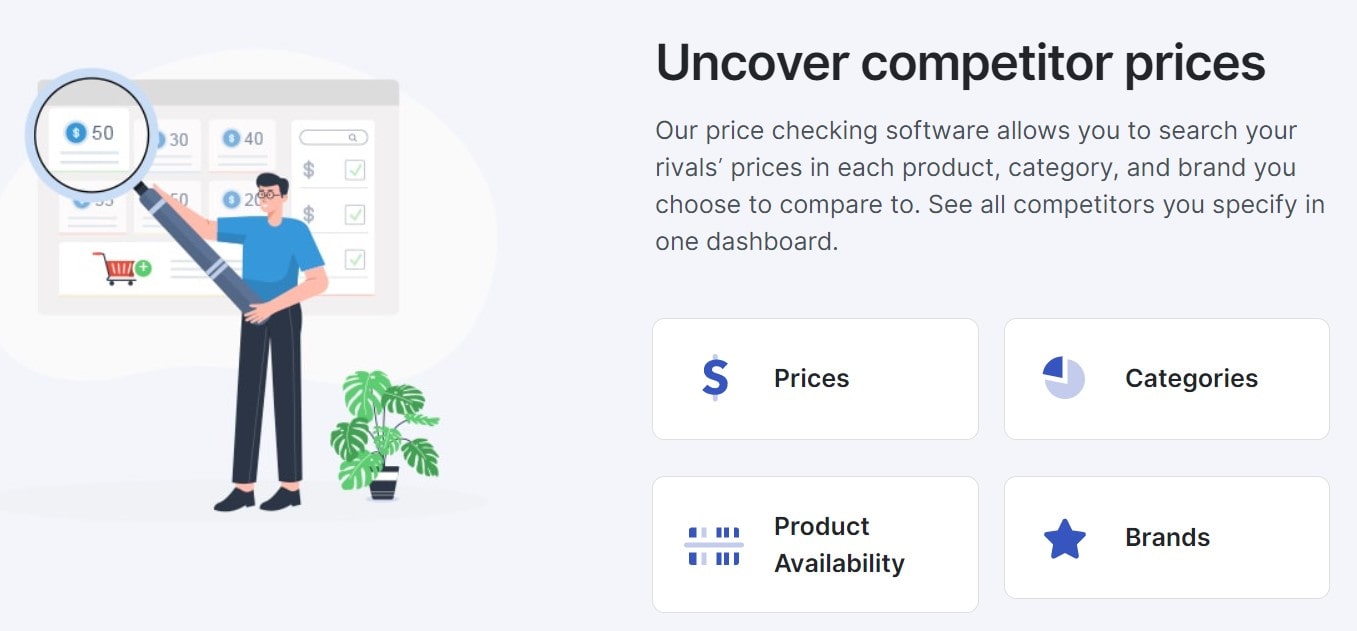1357x631 pixels.
Task: Expand the Prices card
Action: (x=814, y=378)
